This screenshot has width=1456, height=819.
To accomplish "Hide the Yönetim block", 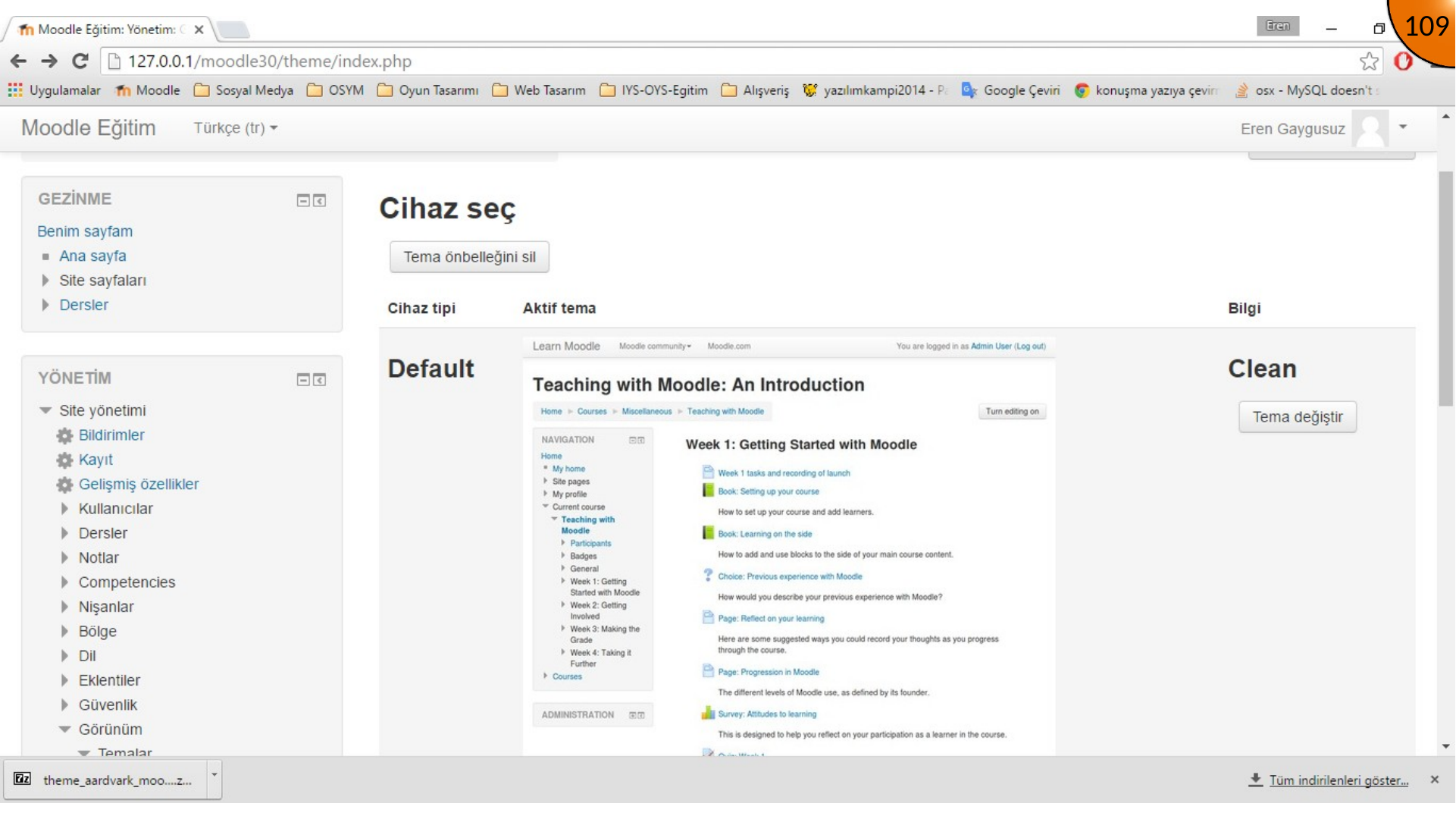I will pos(303,379).
